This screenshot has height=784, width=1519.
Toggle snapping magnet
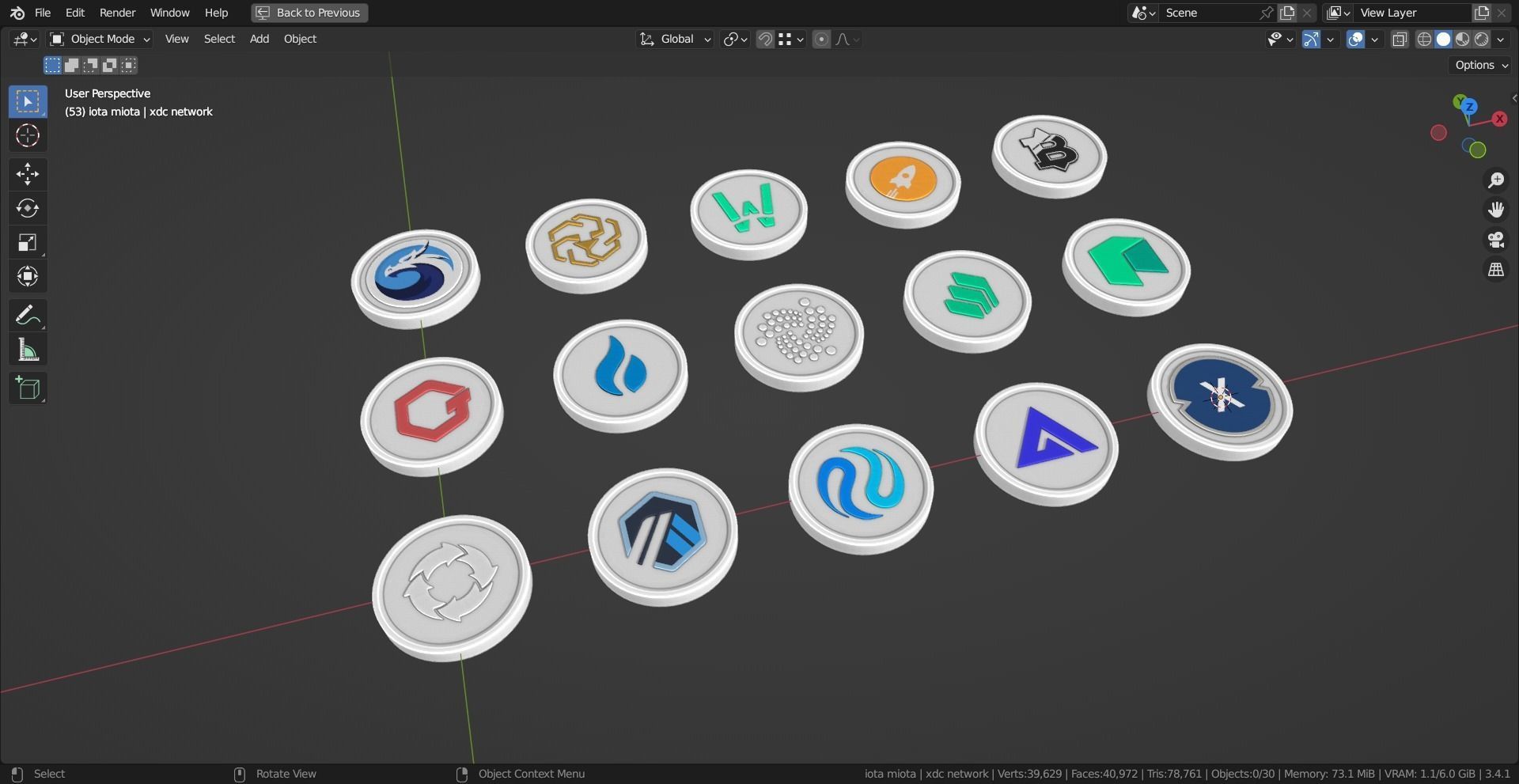[765, 39]
